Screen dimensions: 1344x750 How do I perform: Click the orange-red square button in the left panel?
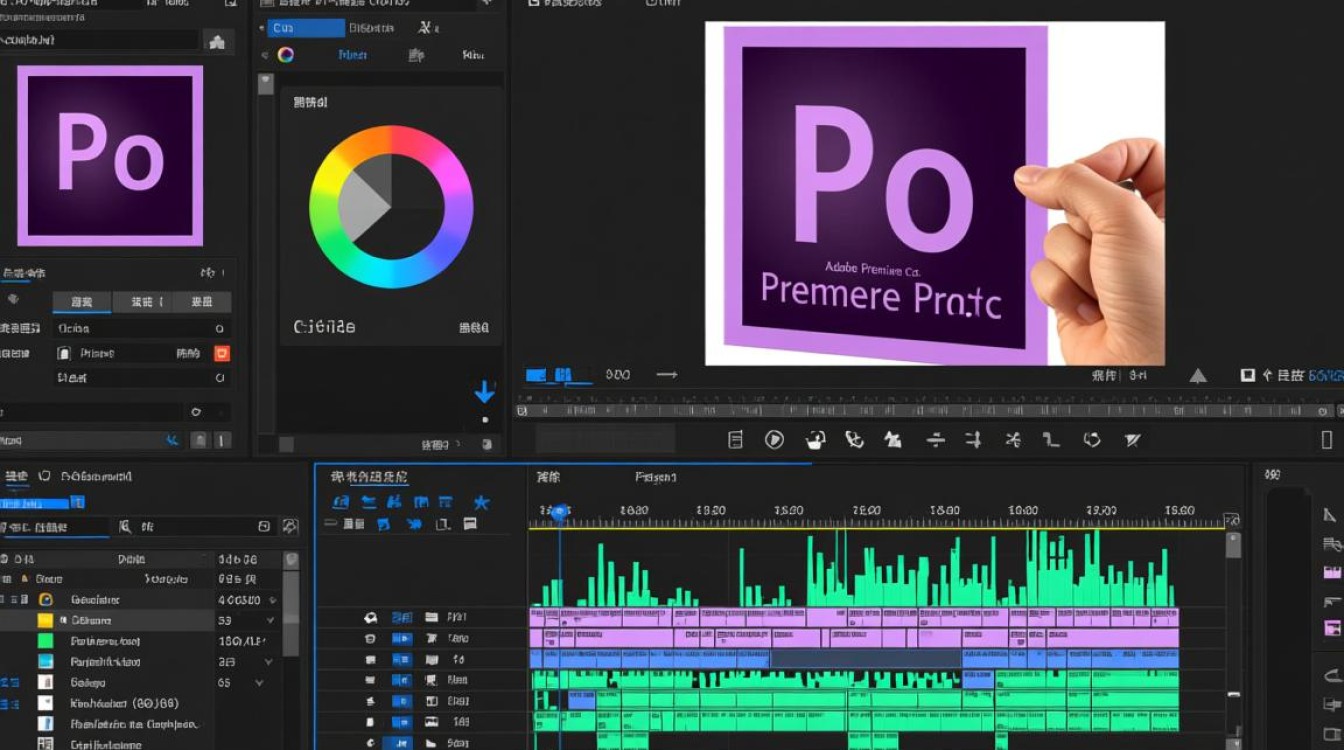pyautogui.click(x=222, y=353)
